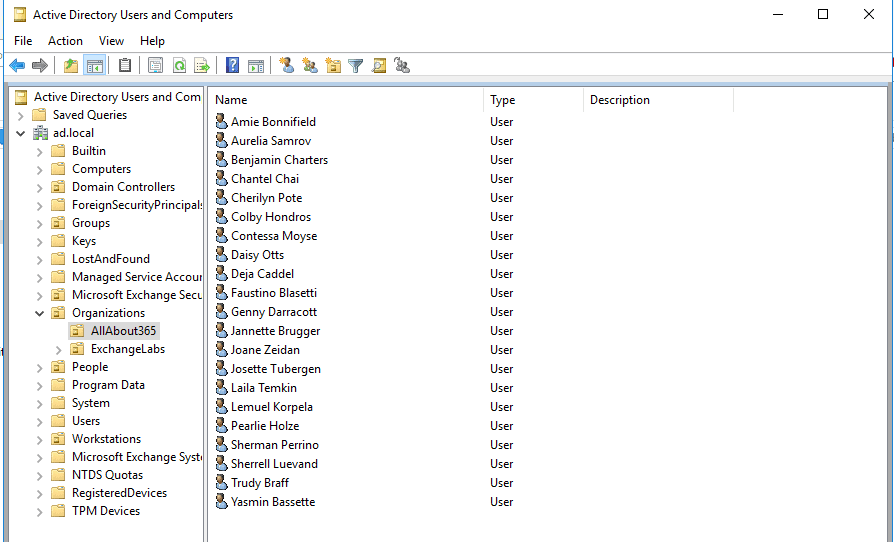Select user Sherman Perrino
894x542 pixels.
pos(275,445)
